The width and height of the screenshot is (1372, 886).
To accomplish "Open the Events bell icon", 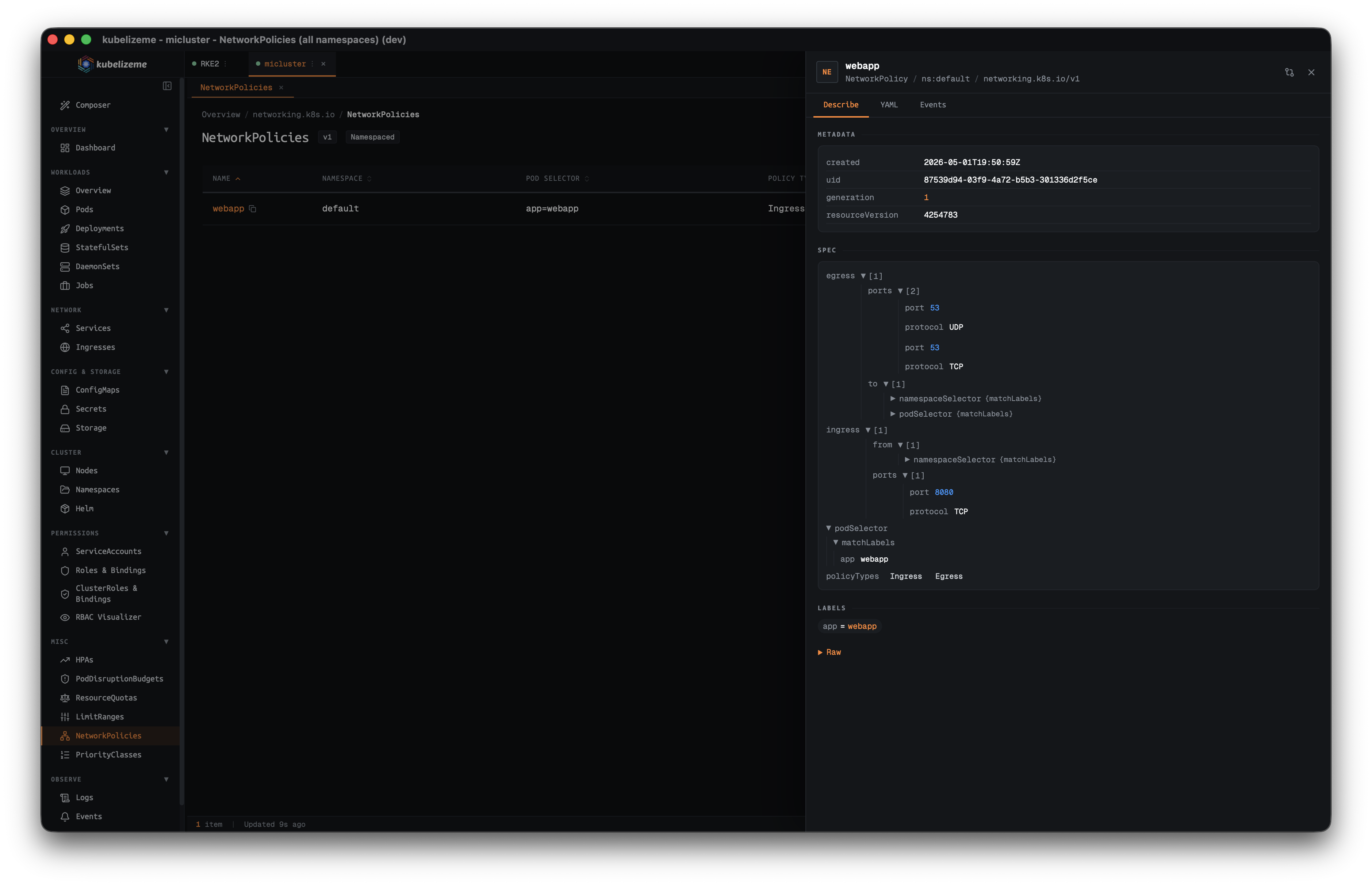I will point(65,816).
